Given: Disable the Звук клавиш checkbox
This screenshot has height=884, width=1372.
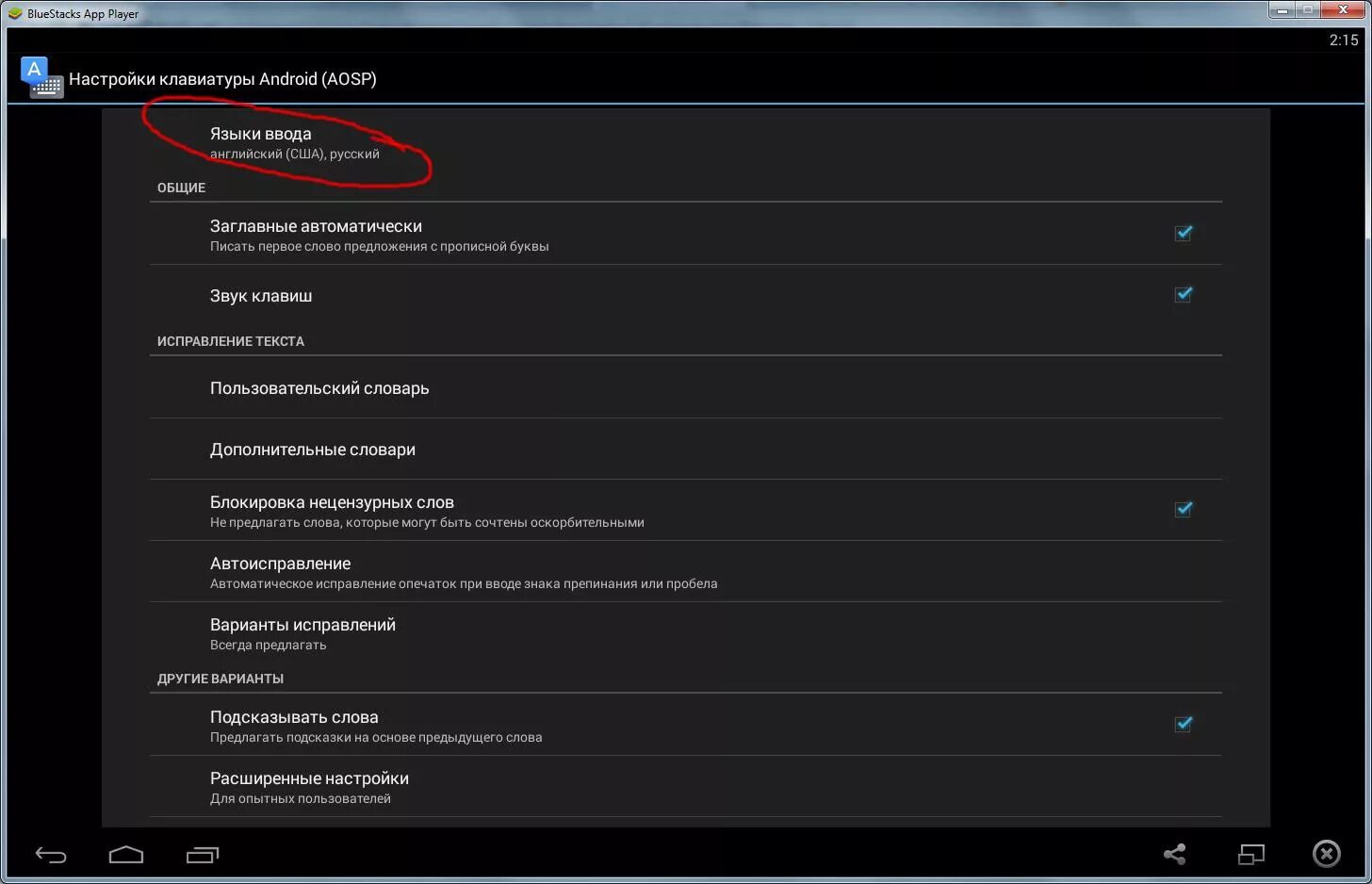Looking at the screenshot, I should (1184, 295).
